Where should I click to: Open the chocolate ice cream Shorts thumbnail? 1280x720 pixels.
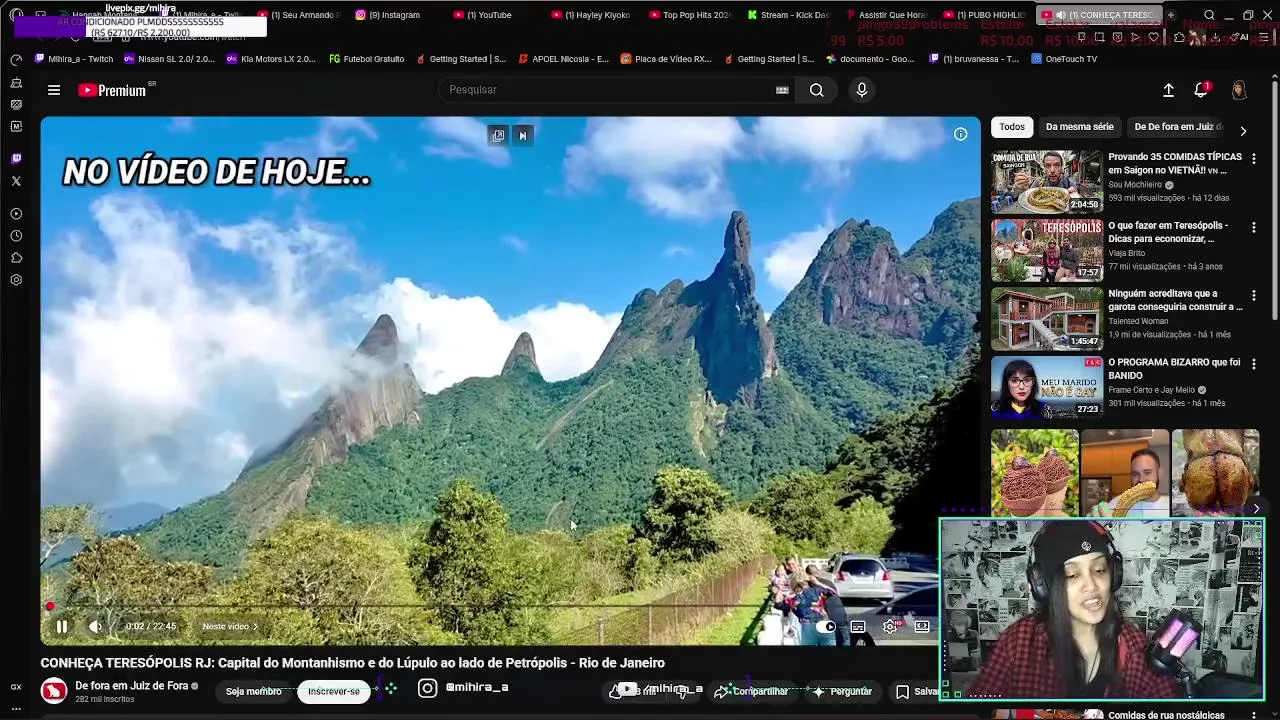(1035, 472)
